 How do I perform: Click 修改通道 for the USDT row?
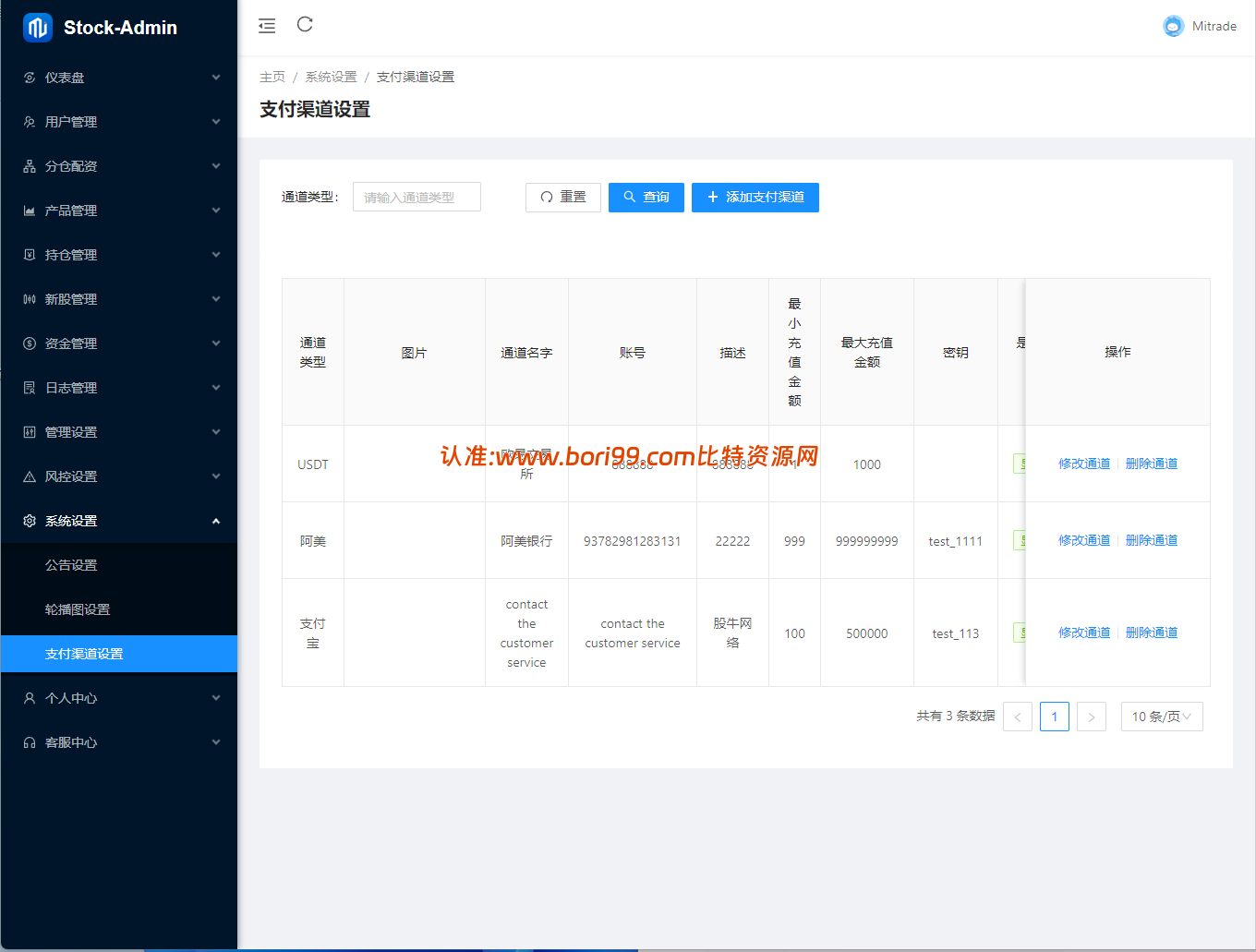point(1084,464)
